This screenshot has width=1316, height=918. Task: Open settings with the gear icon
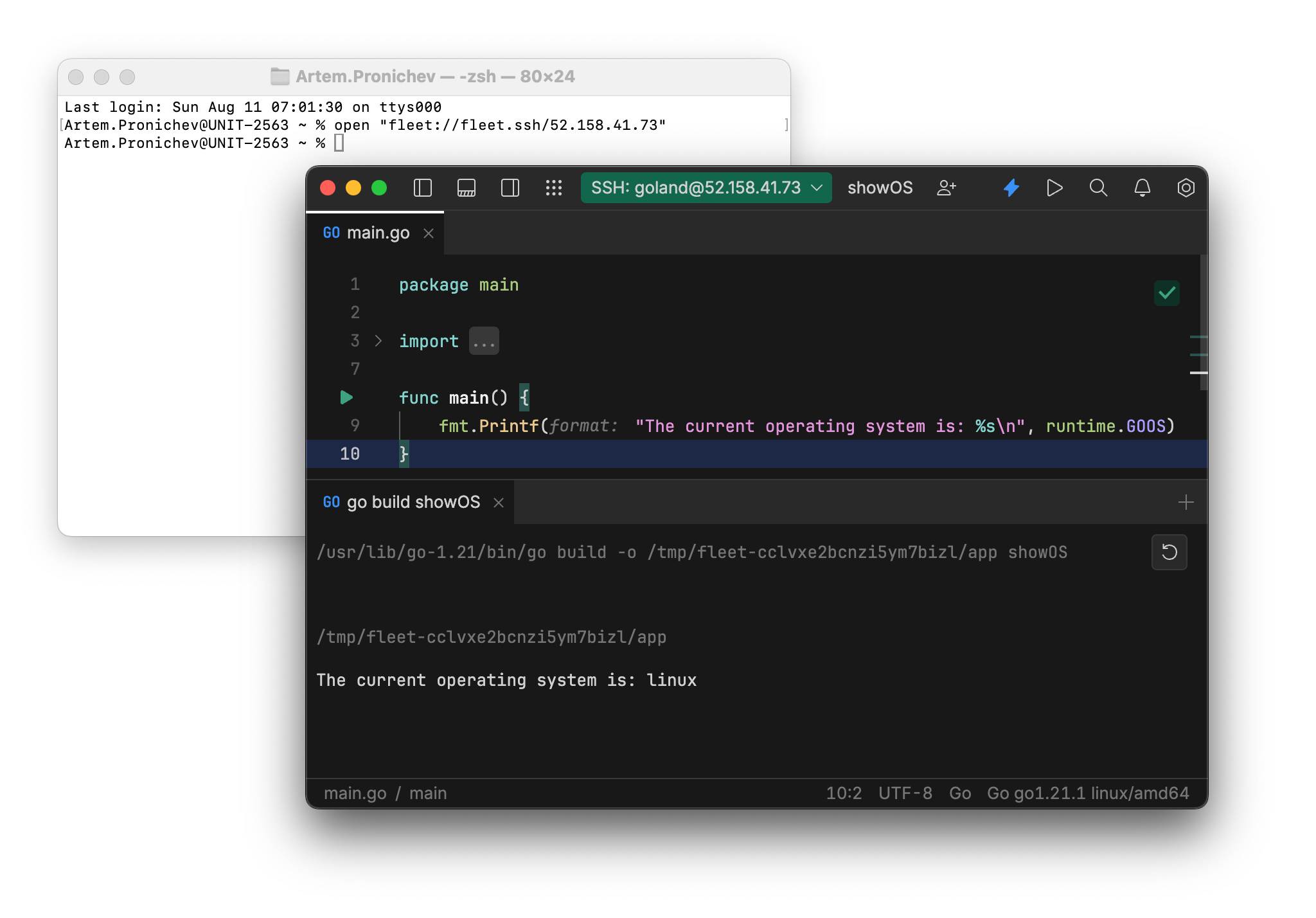(x=1186, y=188)
